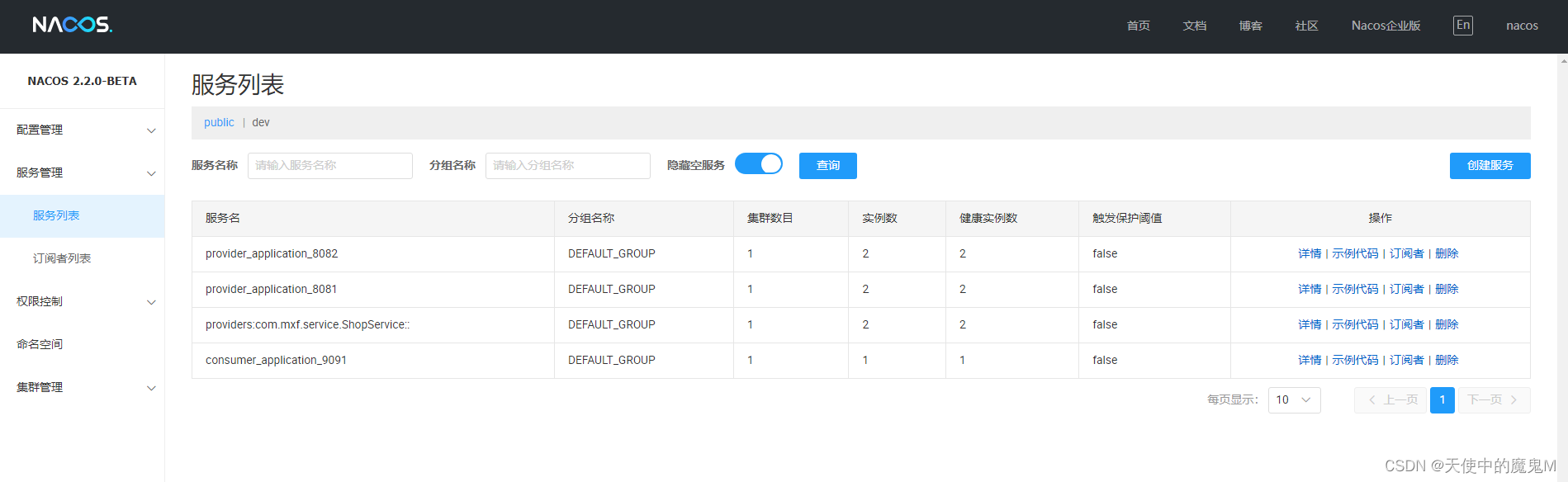Open the page size dropdown showing 10
This screenshot has height=482, width=1568.
(x=1294, y=400)
